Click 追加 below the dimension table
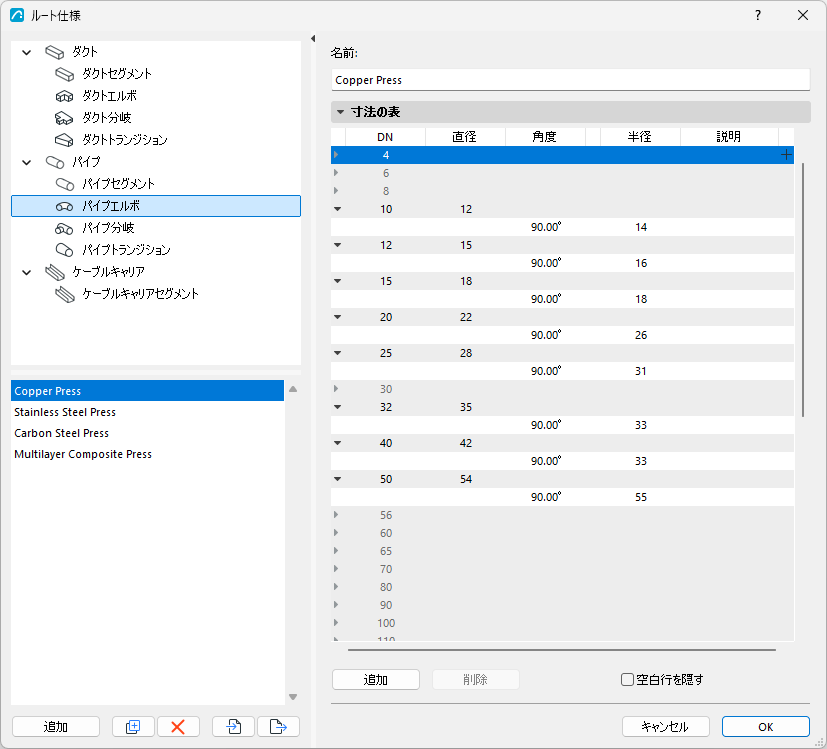This screenshot has width=827, height=749. click(376, 679)
